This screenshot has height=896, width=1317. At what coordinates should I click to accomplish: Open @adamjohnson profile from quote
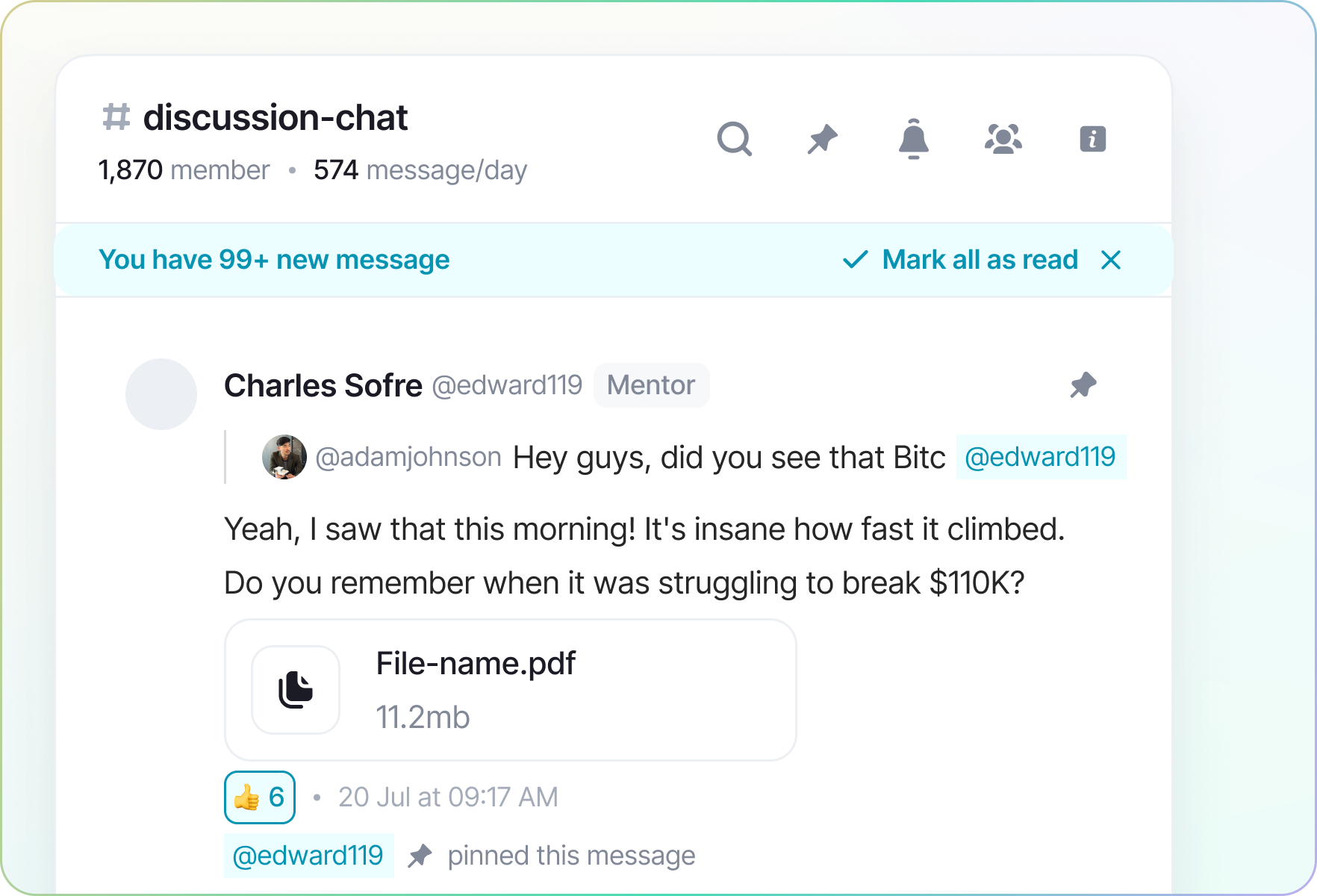pyautogui.click(x=408, y=457)
